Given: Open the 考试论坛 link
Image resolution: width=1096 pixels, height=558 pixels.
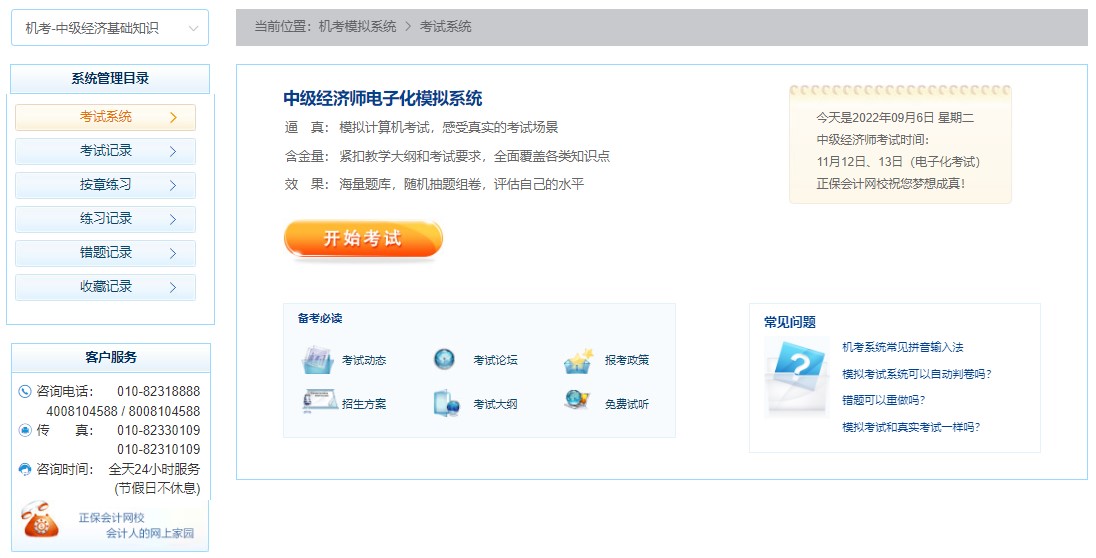Looking at the screenshot, I should [496, 360].
